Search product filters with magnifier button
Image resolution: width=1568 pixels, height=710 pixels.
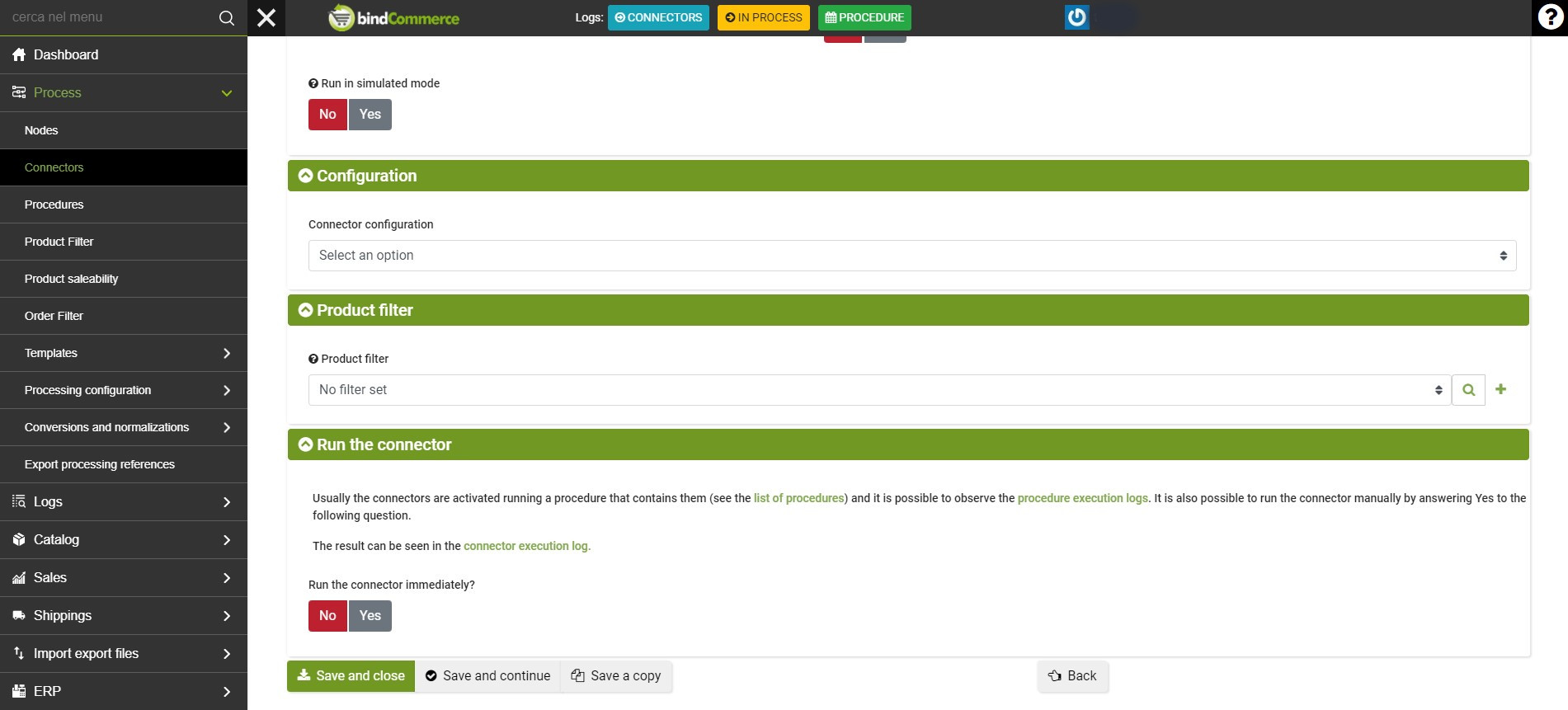tap(1468, 390)
